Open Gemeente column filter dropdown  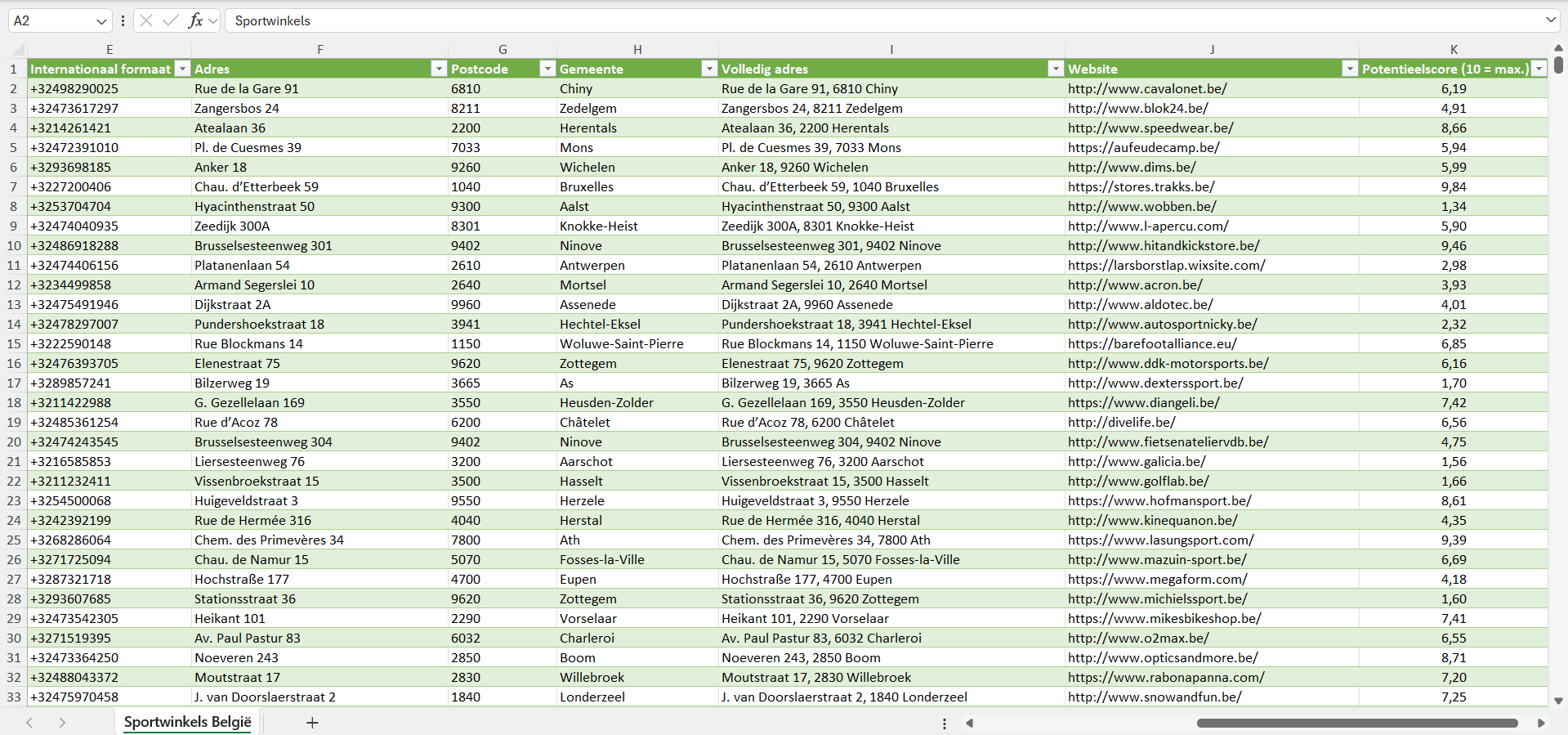point(709,69)
